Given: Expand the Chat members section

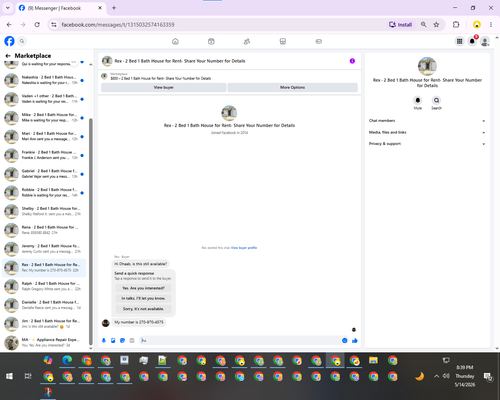Looking at the screenshot, I should 427,121.
